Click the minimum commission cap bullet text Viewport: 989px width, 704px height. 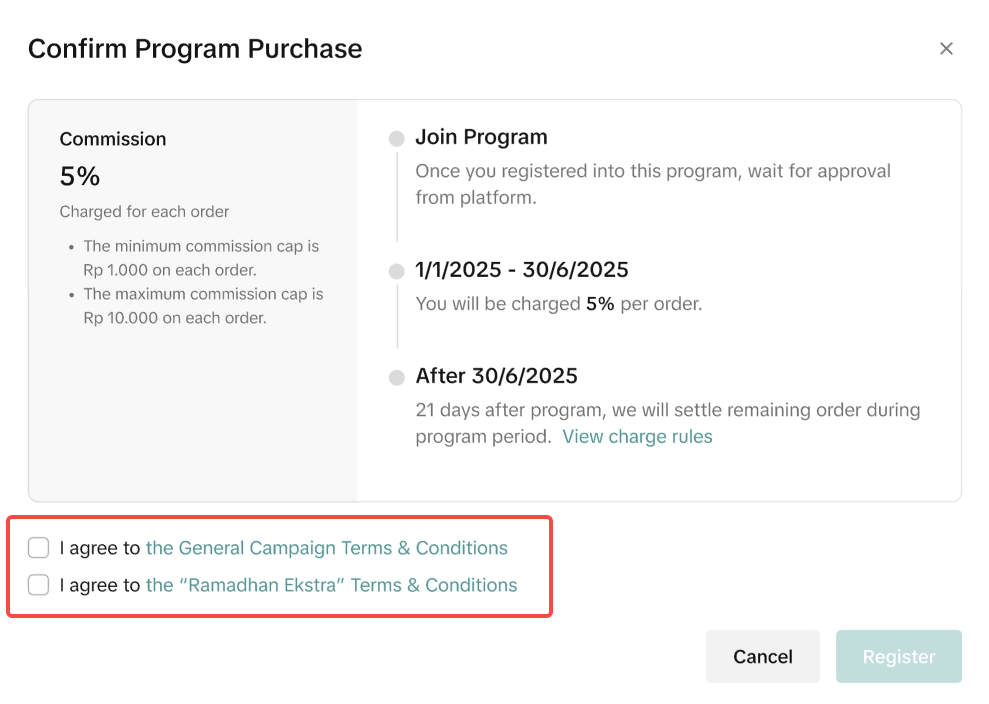200,258
